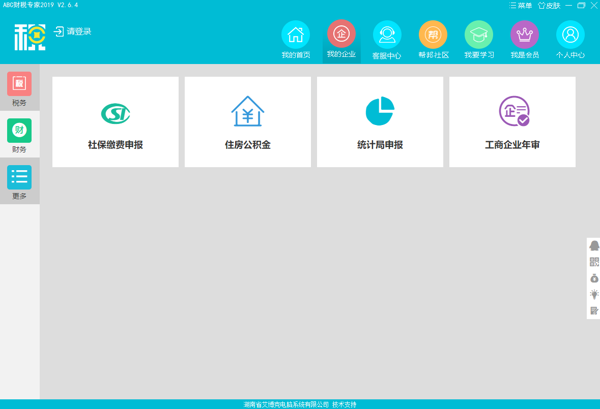Click 我要学习 graduation cap icon
This screenshot has height=409, width=600.
point(479,36)
